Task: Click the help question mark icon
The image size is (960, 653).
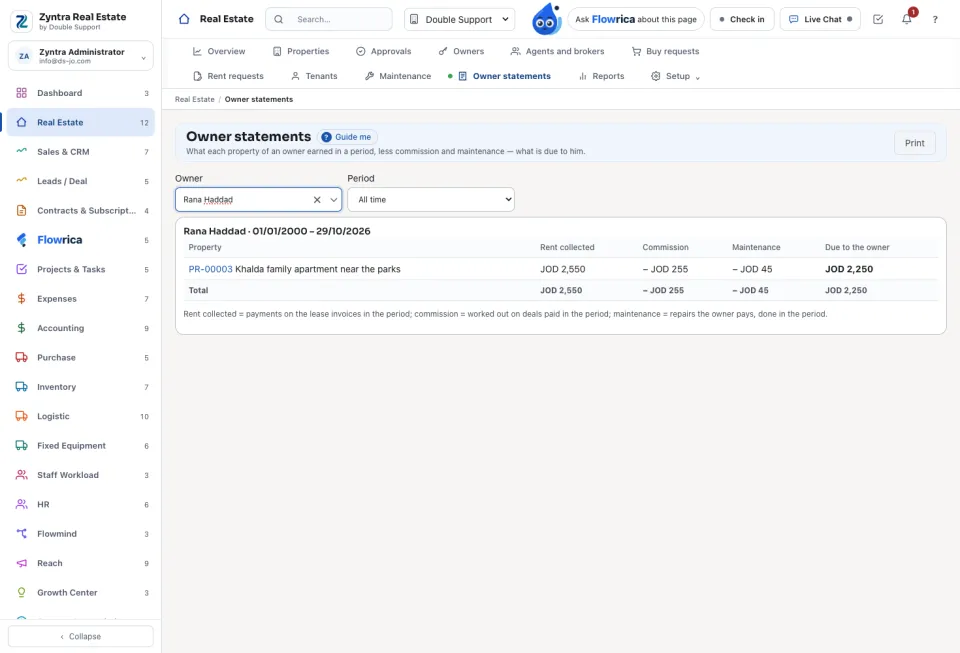Action: pos(935,20)
